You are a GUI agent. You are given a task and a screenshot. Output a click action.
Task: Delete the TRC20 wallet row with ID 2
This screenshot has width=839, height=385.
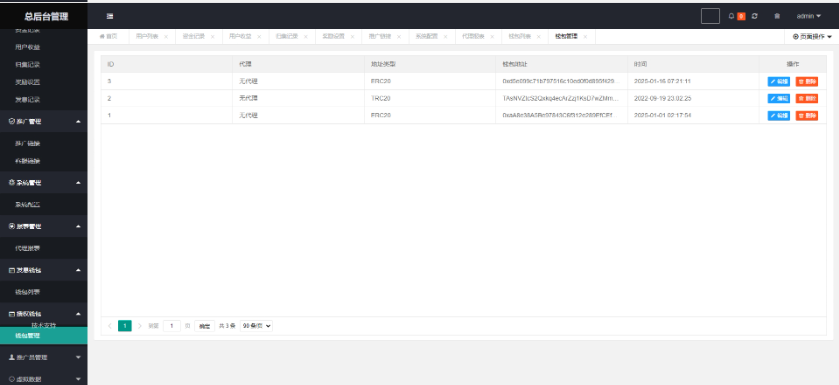(x=806, y=98)
